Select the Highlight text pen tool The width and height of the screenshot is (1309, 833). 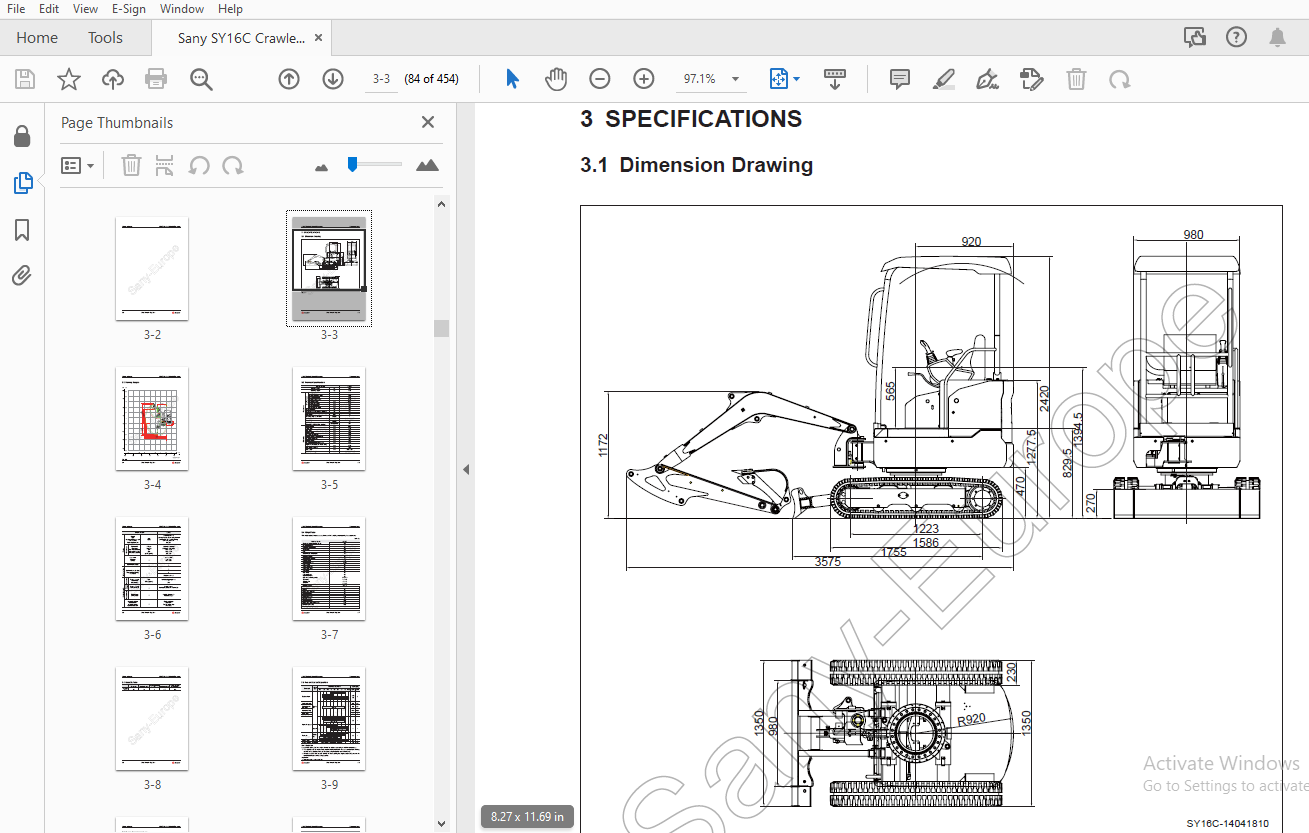943,79
